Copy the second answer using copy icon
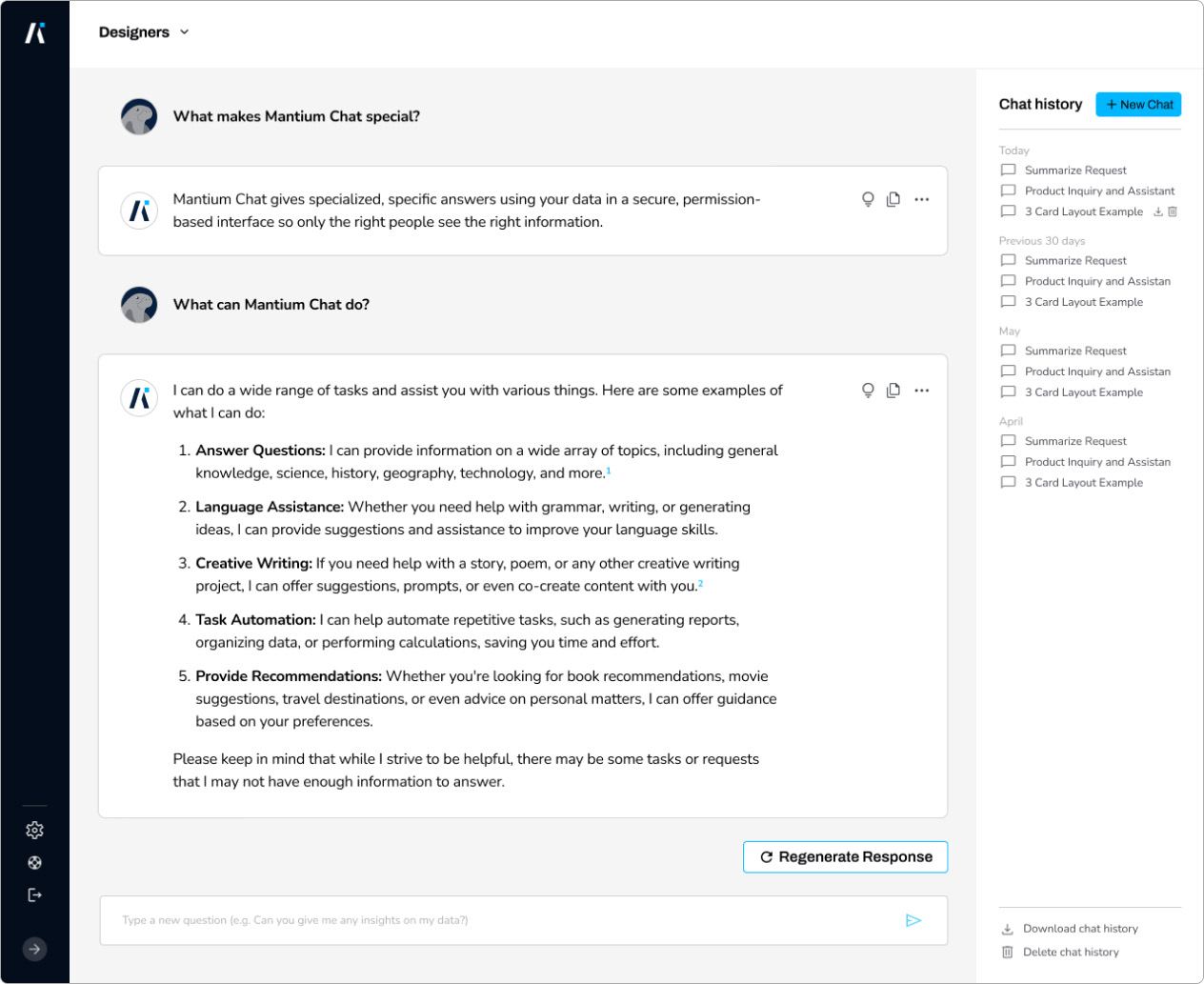 pos(893,390)
